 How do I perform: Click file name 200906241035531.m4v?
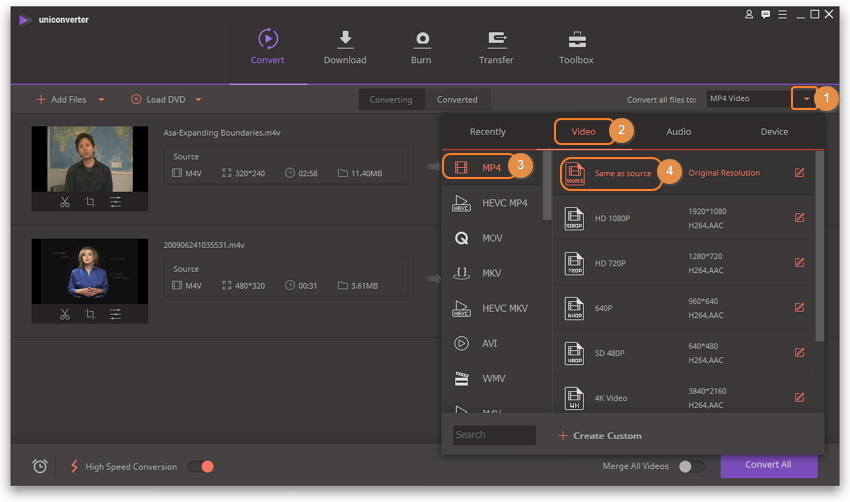click(x=204, y=245)
